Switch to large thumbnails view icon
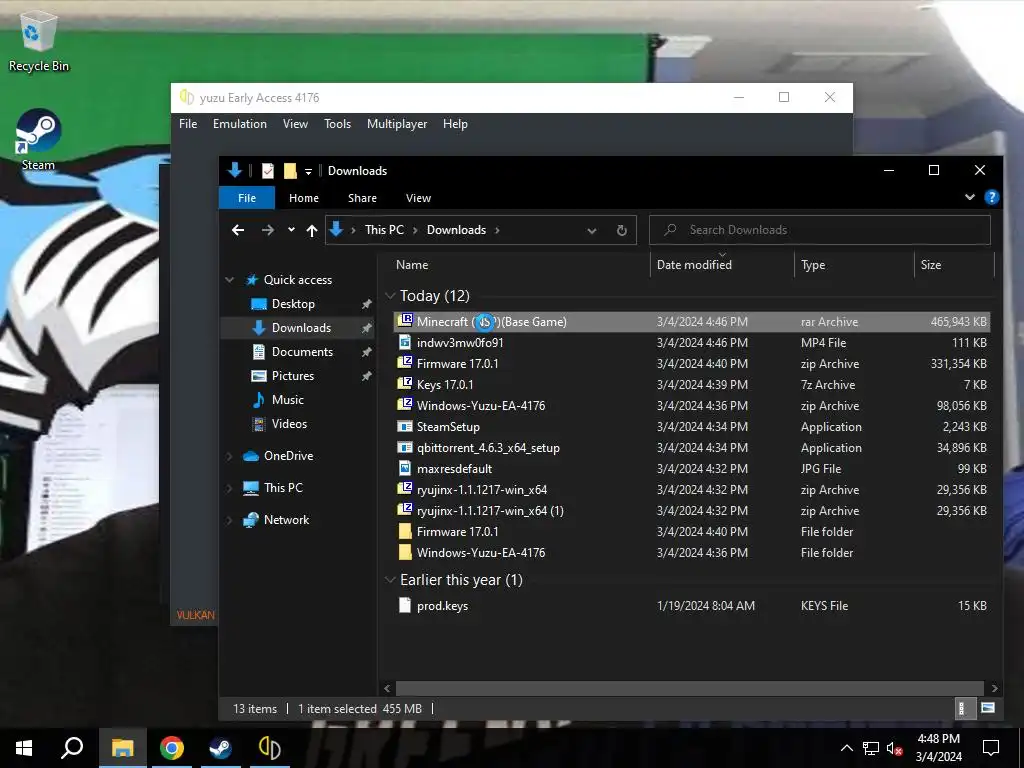This screenshot has height=768, width=1024. pos(988,708)
